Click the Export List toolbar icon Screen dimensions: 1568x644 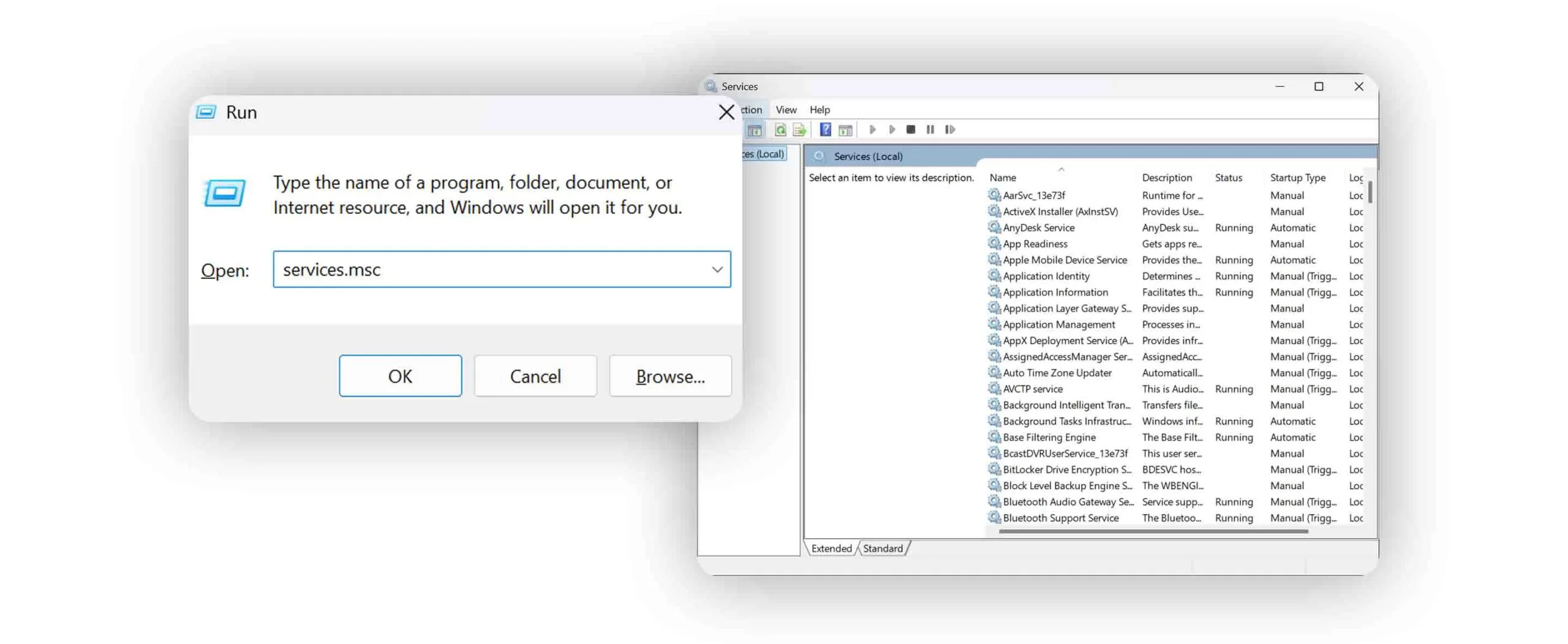(799, 129)
